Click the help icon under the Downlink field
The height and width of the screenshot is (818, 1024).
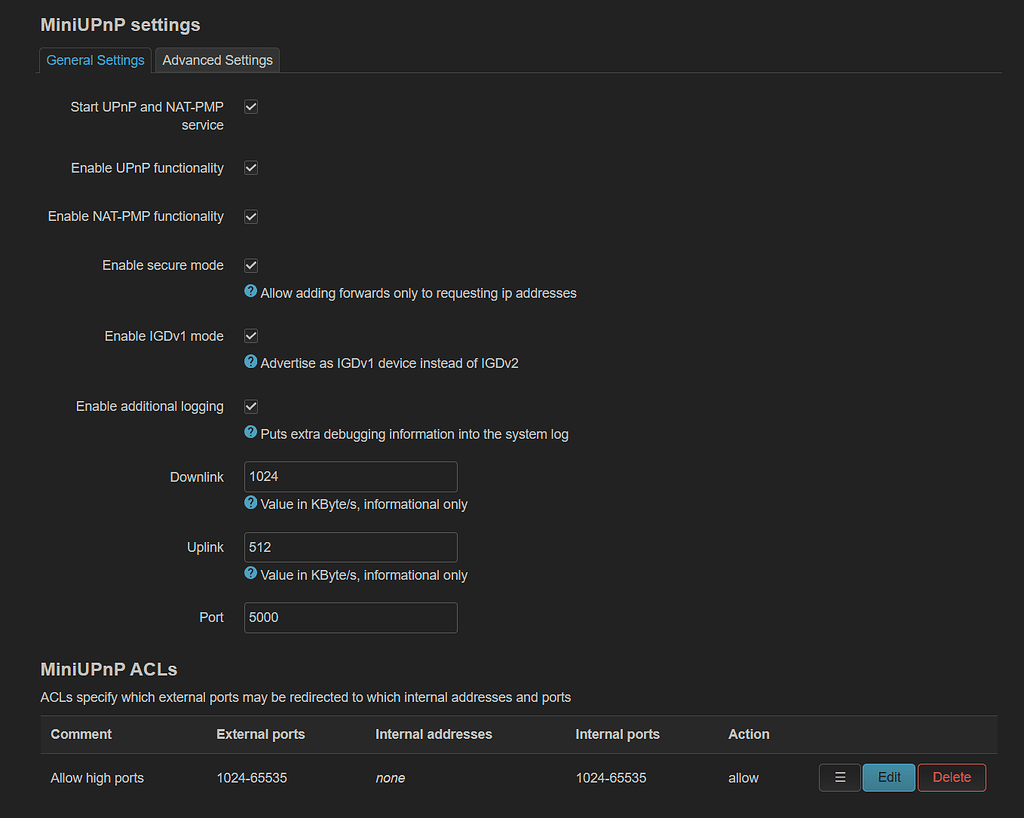[x=250, y=504]
